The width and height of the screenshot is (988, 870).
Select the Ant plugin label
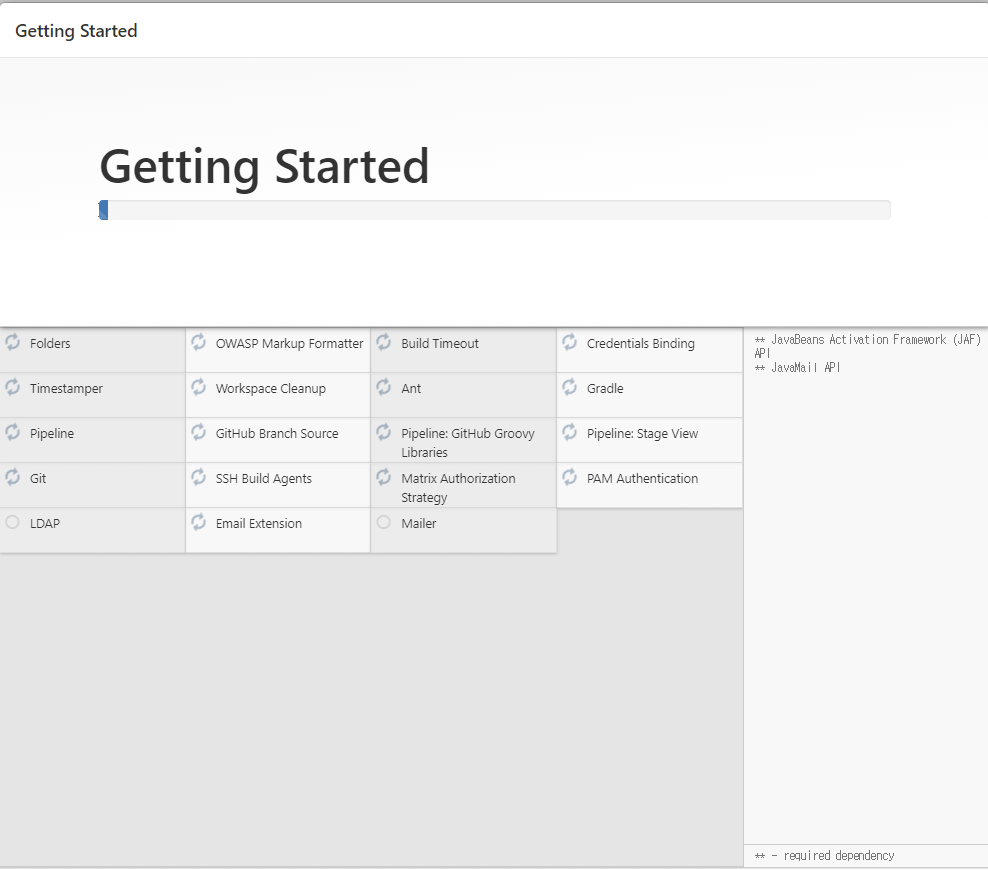click(411, 389)
